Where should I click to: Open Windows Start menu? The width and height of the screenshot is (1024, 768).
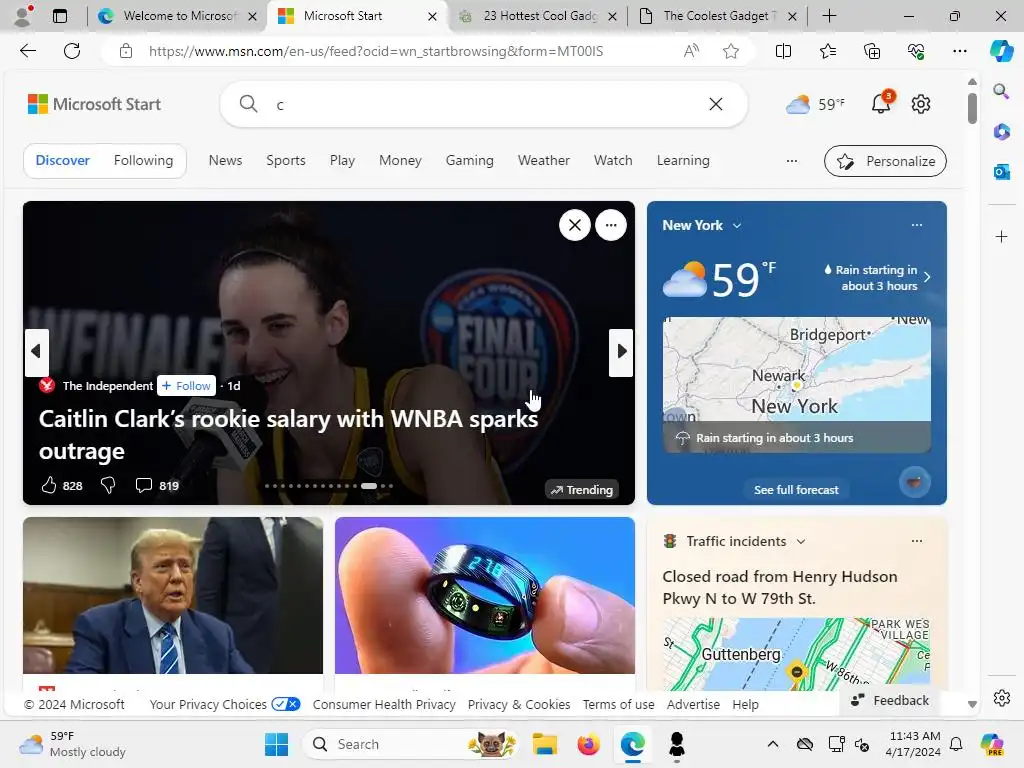tap(276, 744)
